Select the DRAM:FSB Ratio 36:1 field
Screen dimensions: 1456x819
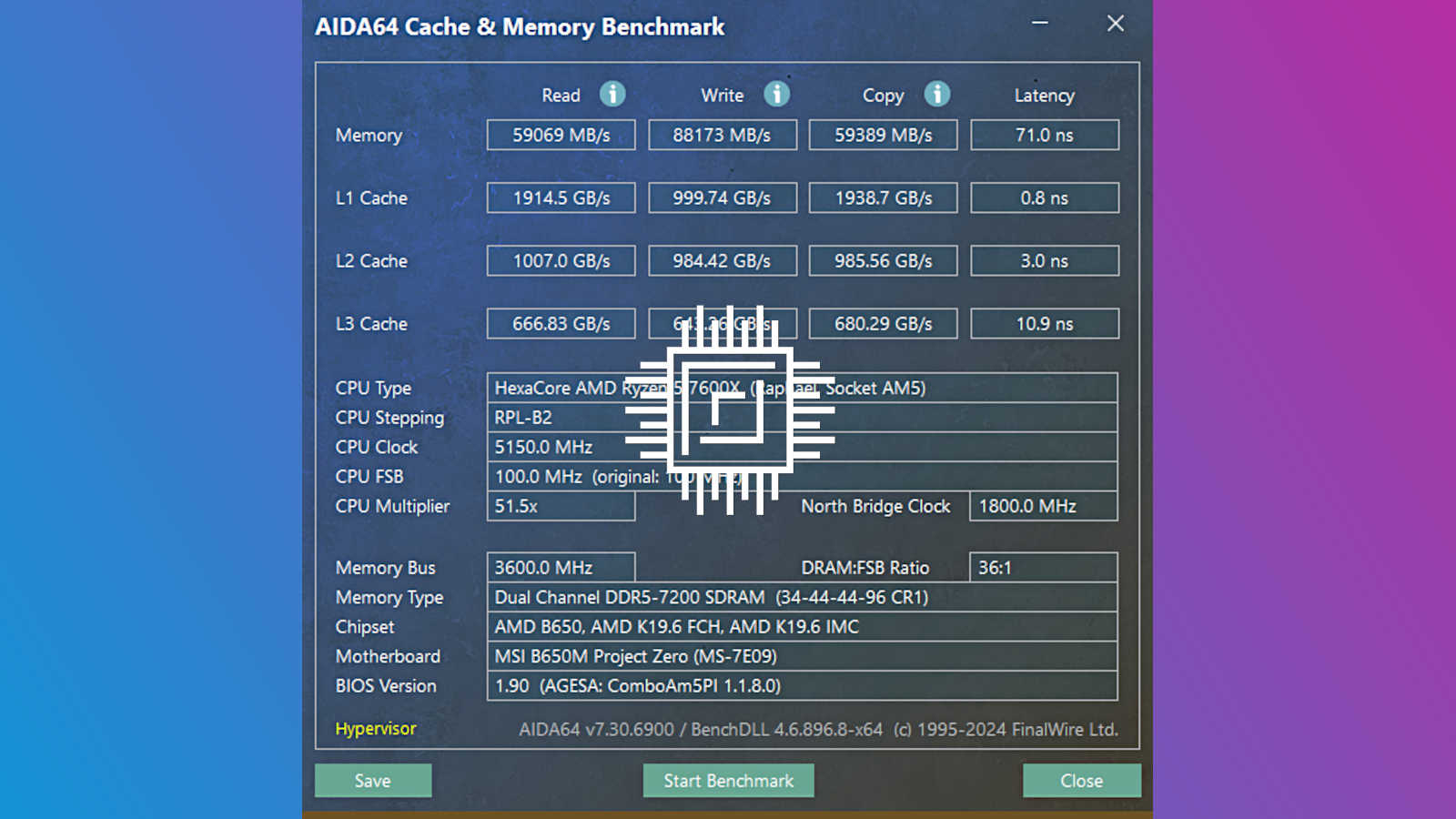tap(1043, 567)
